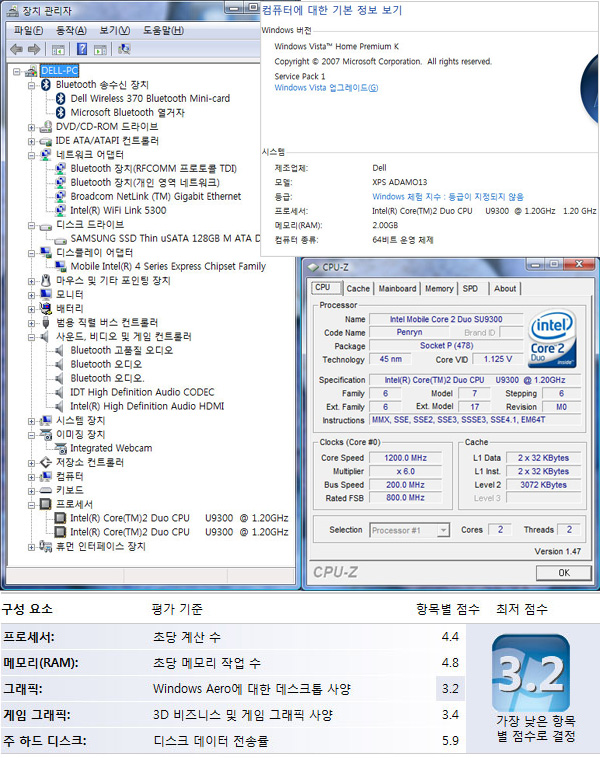
Task: Click the Intel High Definition Audio HDMI icon
Action: 59,406
